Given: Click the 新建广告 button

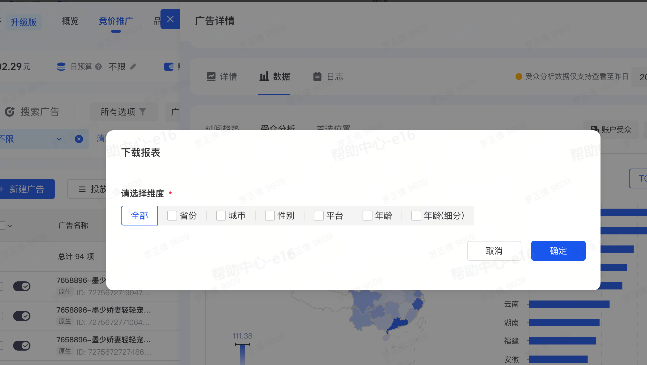Looking at the screenshot, I should [x=26, y=189].
